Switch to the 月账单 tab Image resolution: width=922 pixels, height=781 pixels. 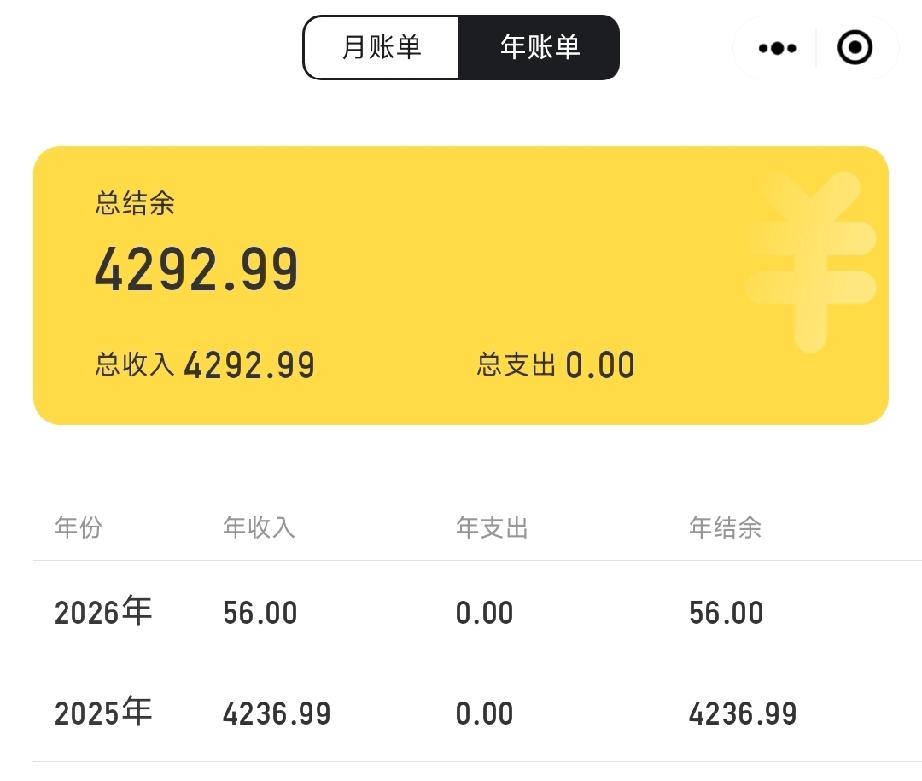coord(381,47)
